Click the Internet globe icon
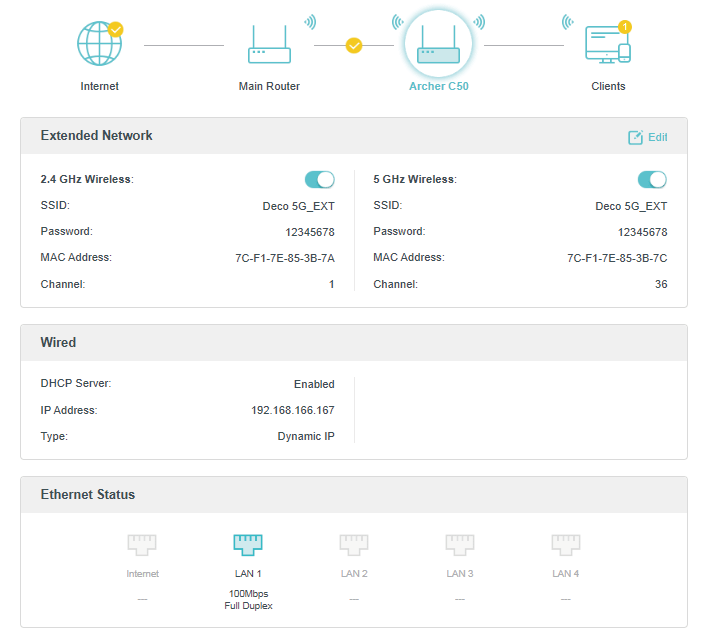The image size is (712, 633). 99,44
